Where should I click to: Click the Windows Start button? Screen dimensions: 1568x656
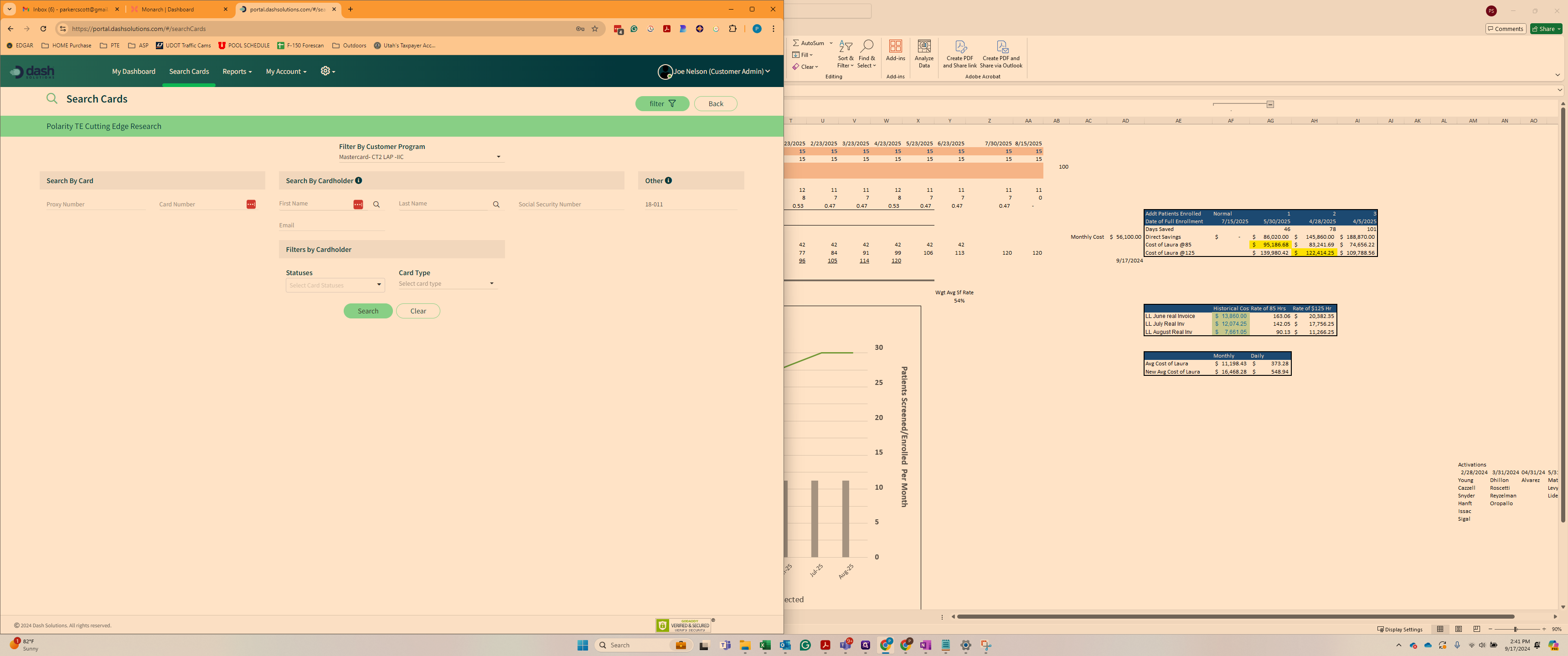pos(583,645)
